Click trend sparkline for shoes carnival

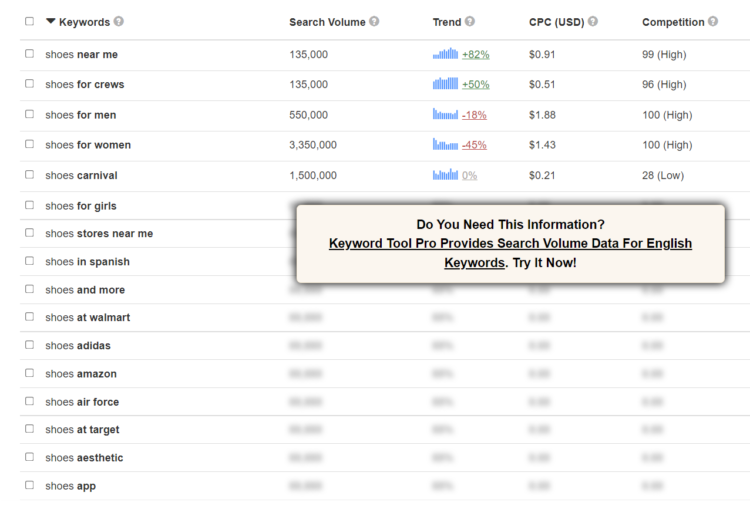pyautogui.click(x=445, y=175)
